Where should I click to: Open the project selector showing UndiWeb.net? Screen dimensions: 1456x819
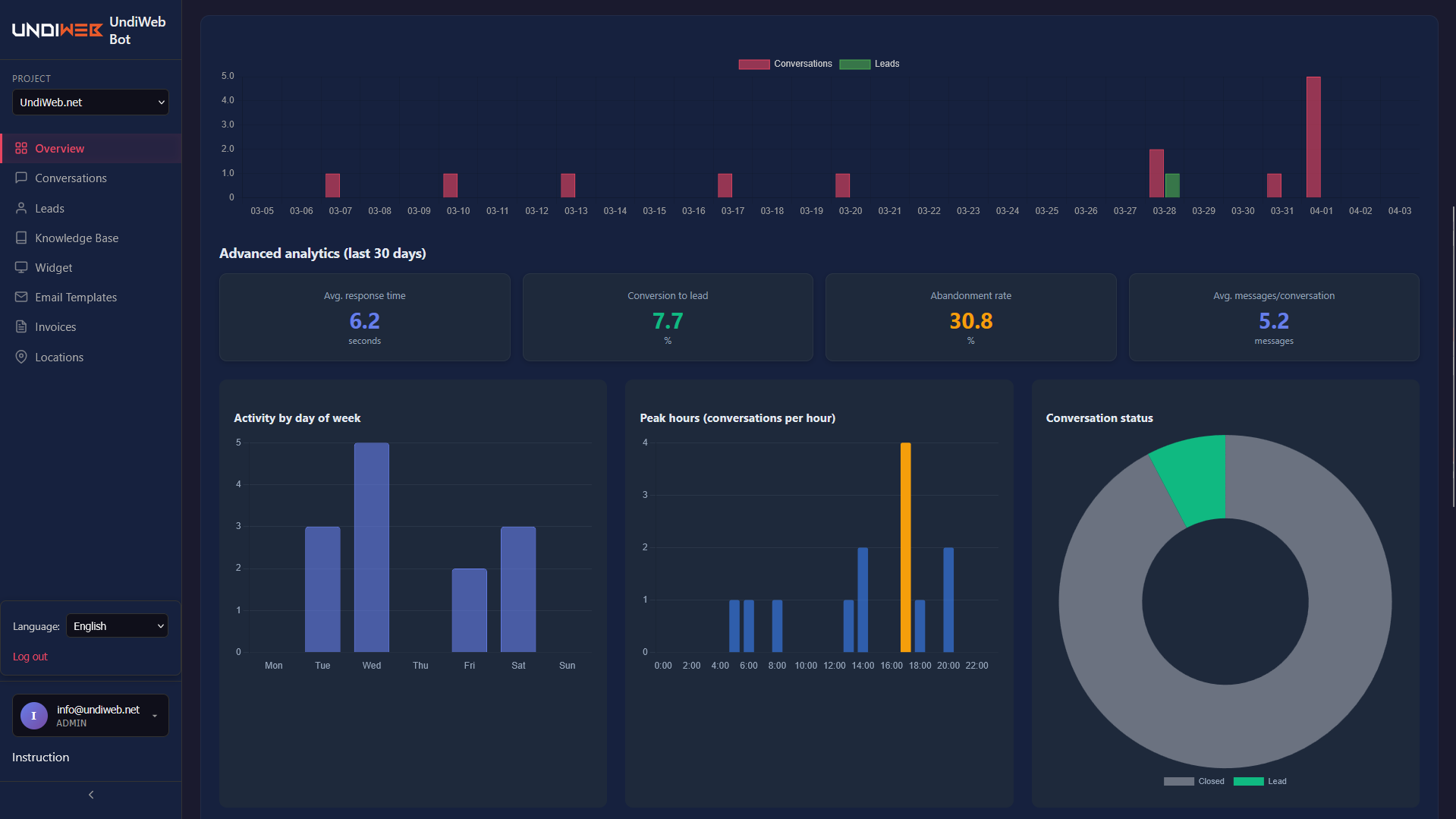pos(90,102)
